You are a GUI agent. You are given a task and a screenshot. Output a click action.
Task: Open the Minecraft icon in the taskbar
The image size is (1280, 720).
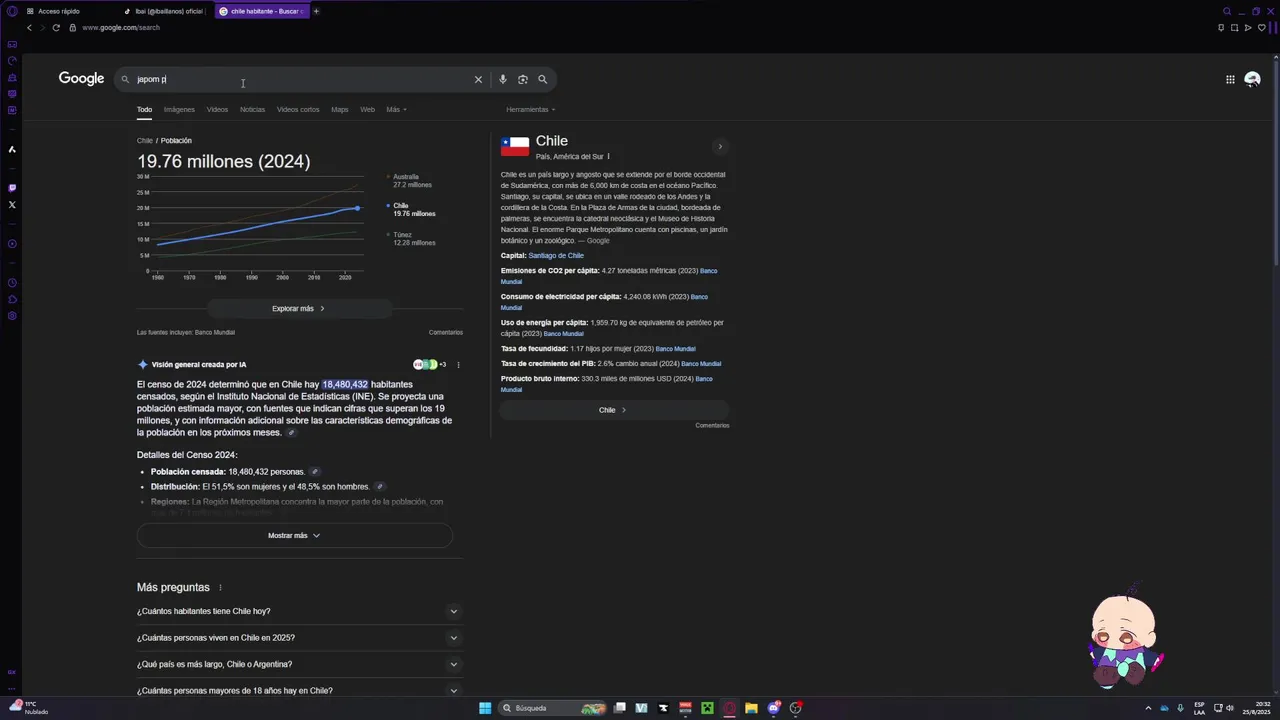(707, 708)
